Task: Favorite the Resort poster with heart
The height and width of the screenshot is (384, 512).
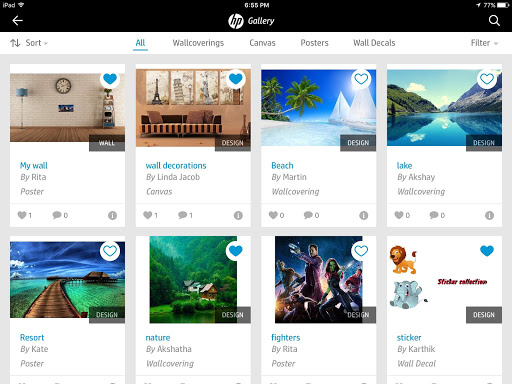Action: (110, 251)
